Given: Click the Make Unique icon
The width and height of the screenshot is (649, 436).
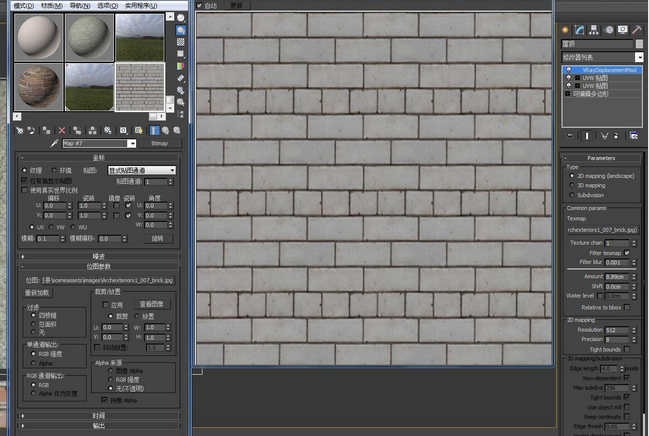Looking at the screenshot, I should [92, 131].
